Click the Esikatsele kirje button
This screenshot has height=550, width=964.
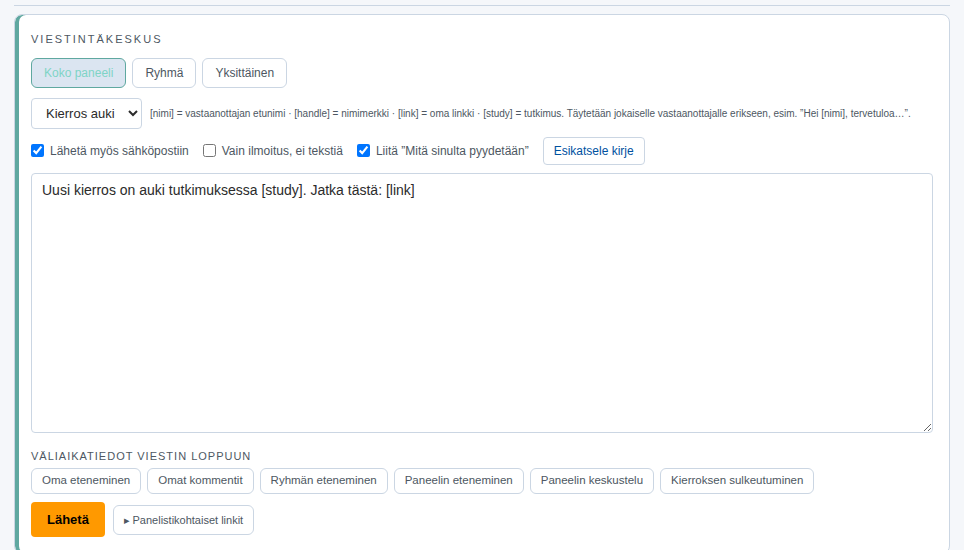[x=593, y=151]
